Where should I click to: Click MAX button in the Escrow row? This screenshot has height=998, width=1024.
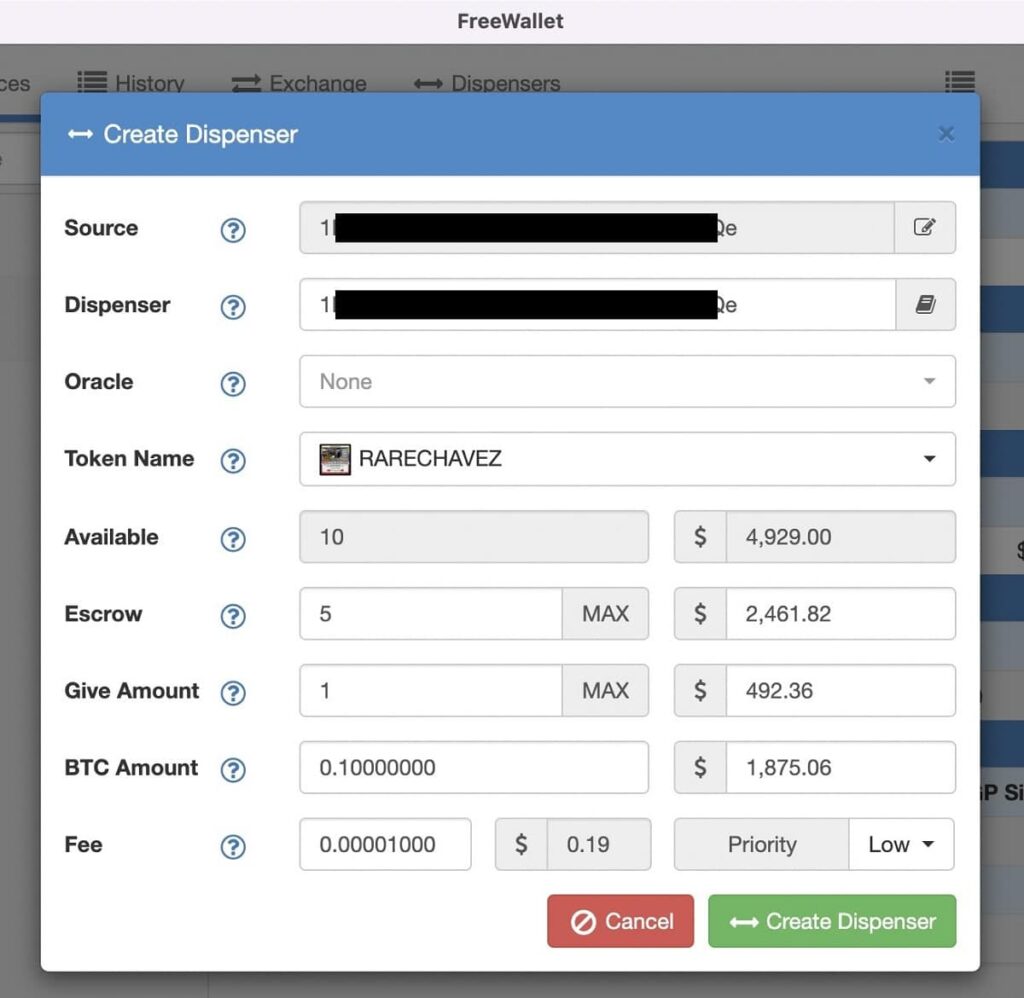point(605,614)
